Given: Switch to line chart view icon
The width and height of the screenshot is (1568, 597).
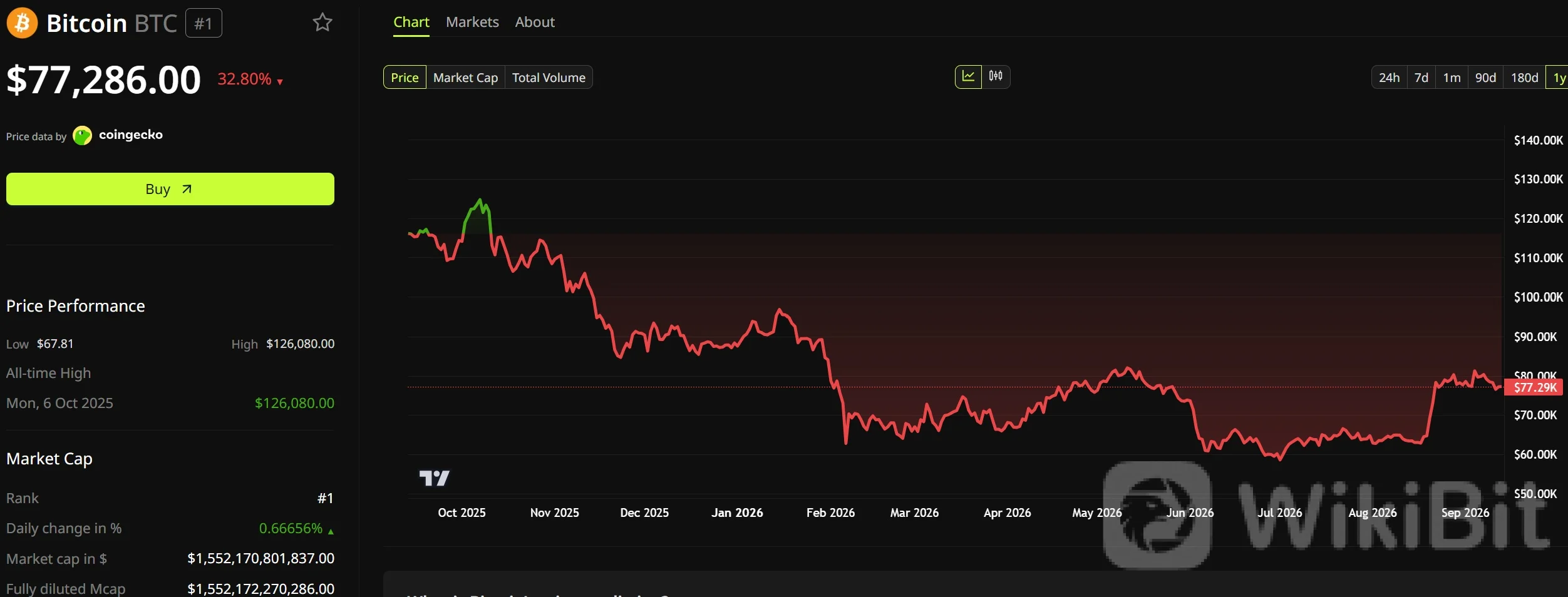Looking at the screenshot, I should [x=968, y=77].
